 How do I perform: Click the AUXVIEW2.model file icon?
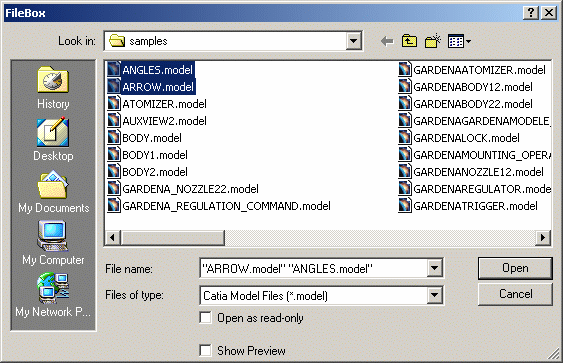[x=113, y=121]
